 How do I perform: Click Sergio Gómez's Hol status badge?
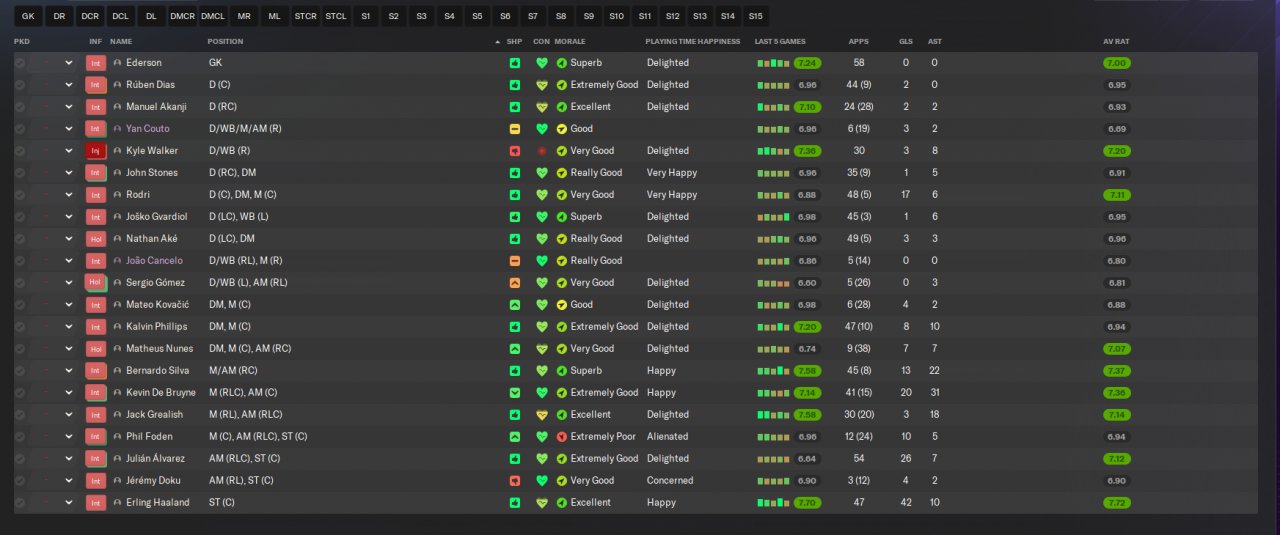pos(96,282)
